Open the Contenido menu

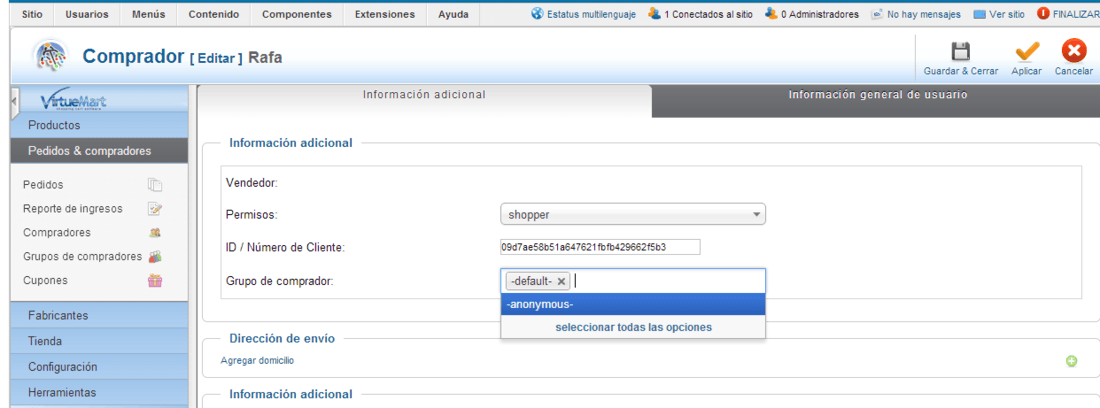pos(214,14)
